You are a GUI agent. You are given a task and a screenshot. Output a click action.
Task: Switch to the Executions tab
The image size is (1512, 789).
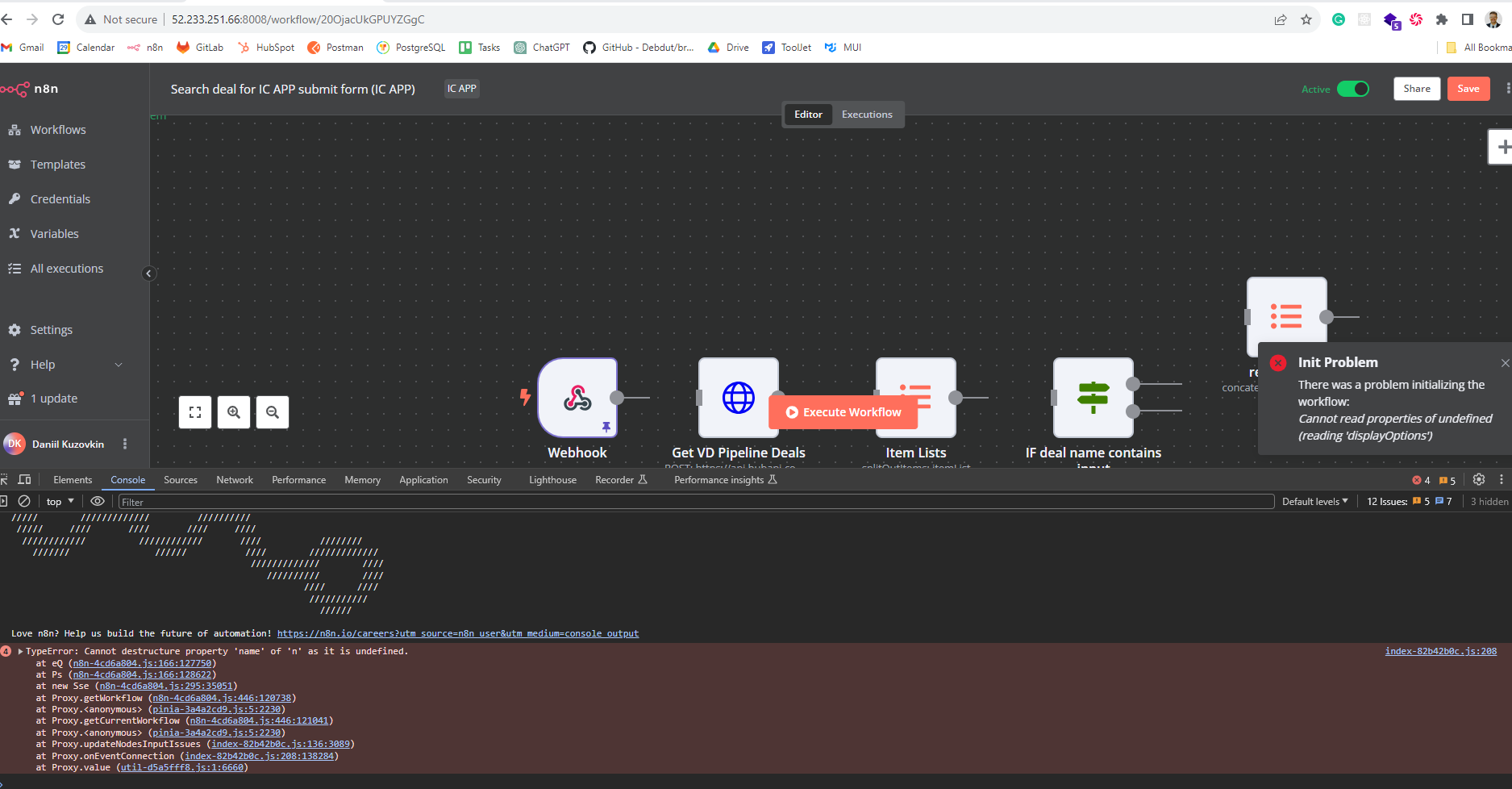pos(867,115)
